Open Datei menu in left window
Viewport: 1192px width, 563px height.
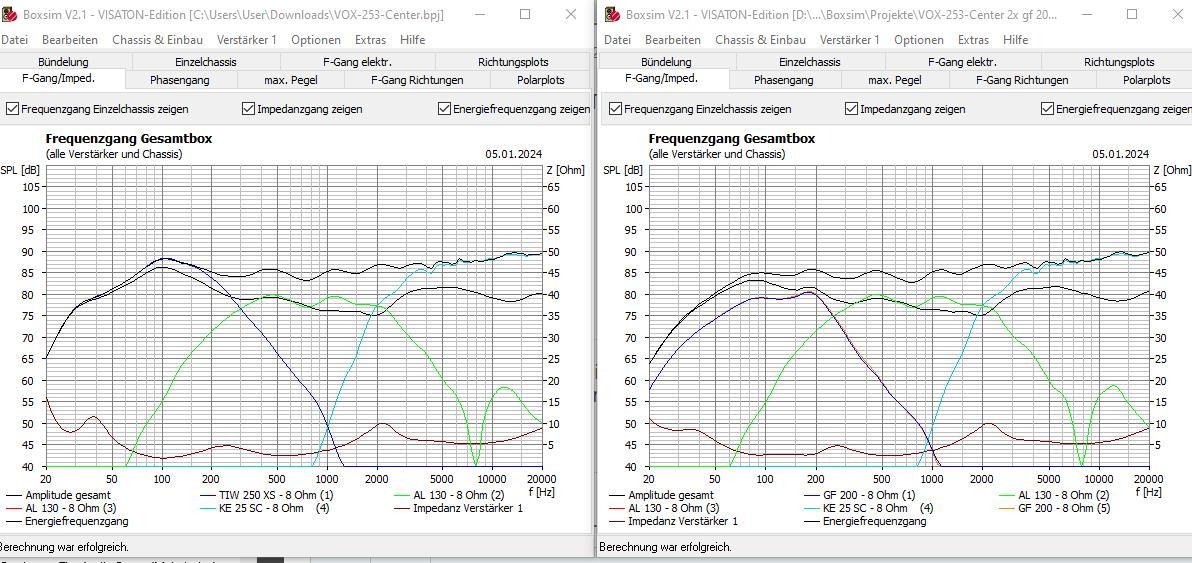(14, 40)
